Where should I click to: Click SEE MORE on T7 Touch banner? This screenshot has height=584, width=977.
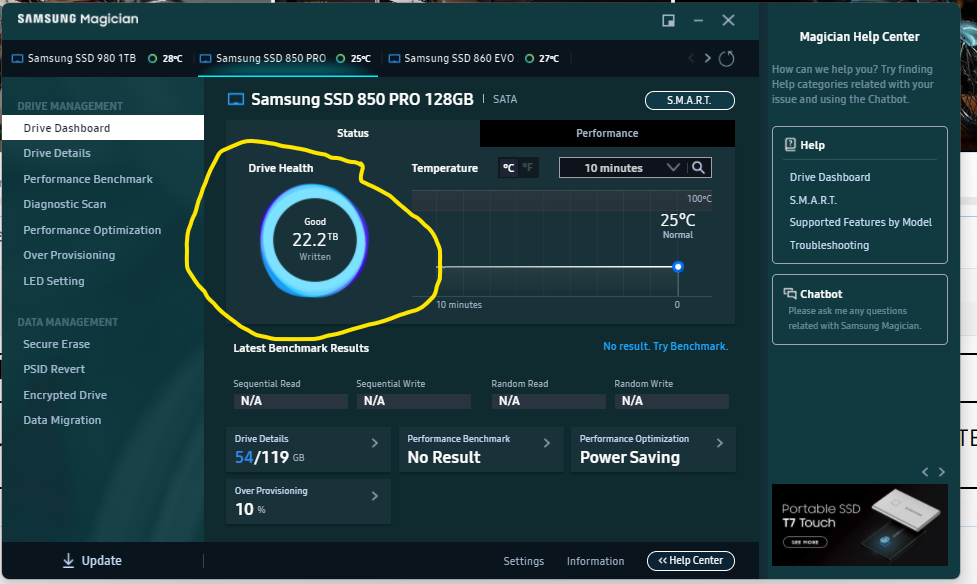[805, 542]
